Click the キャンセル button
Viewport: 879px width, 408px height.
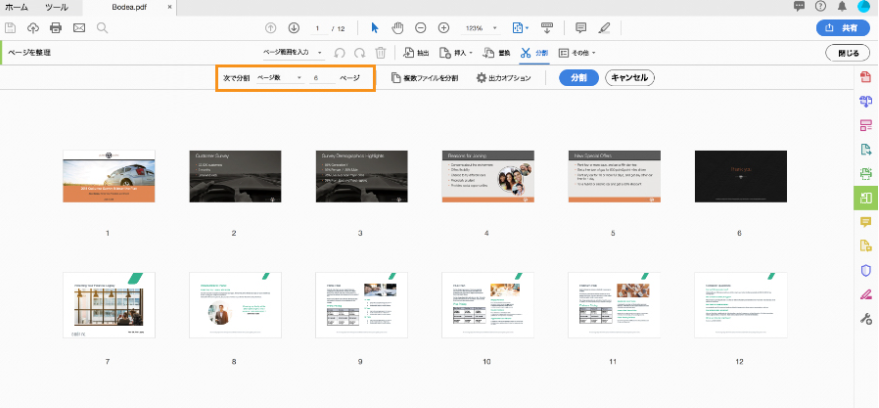[630, 77]
